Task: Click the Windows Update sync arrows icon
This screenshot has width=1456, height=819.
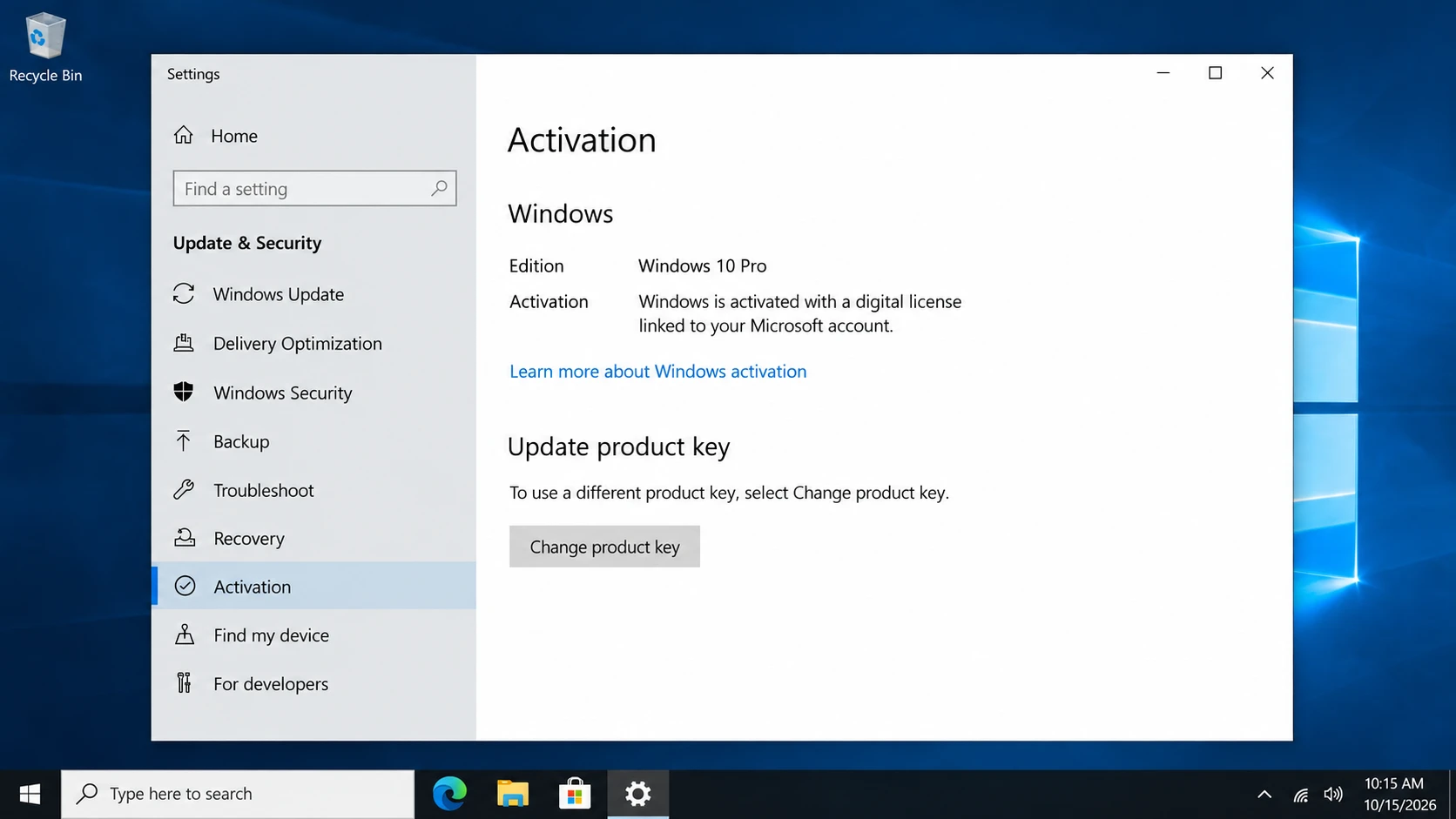Action: [x=184, y=293]
